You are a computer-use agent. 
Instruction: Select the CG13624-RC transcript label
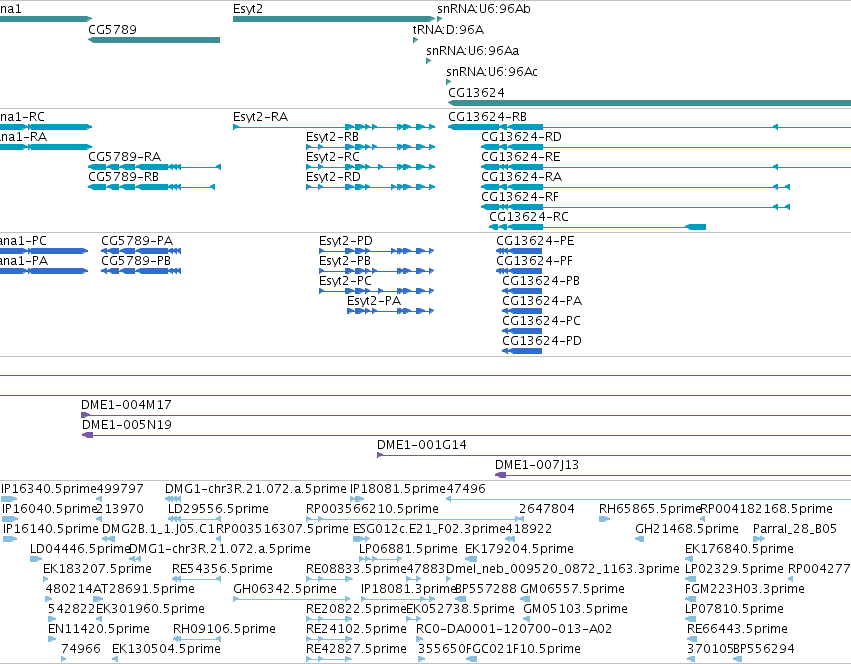click(529, 217)
